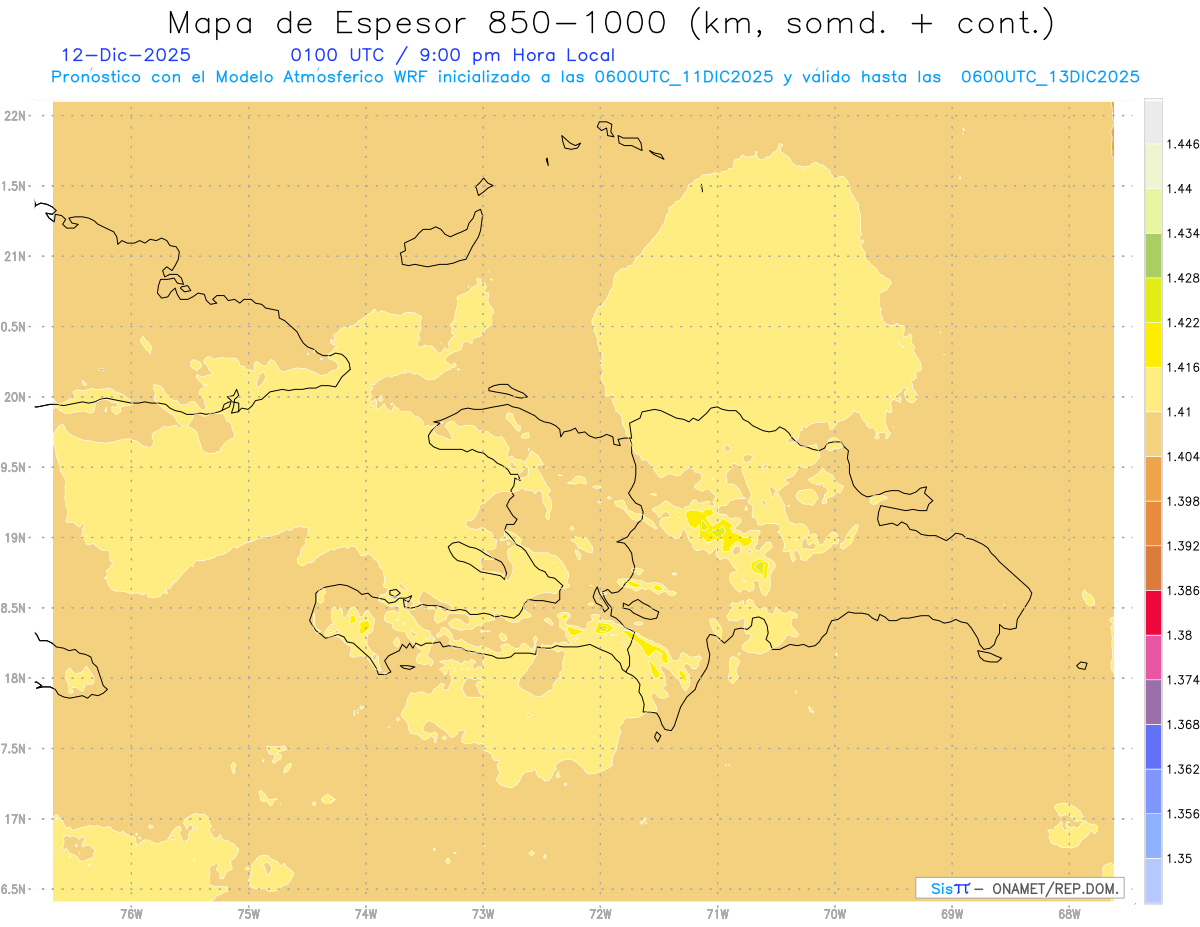Pick the blue swatch between 1.362 and 1.368
This screenshot has width=1200, height=927.
click(x=1153, y=746)
